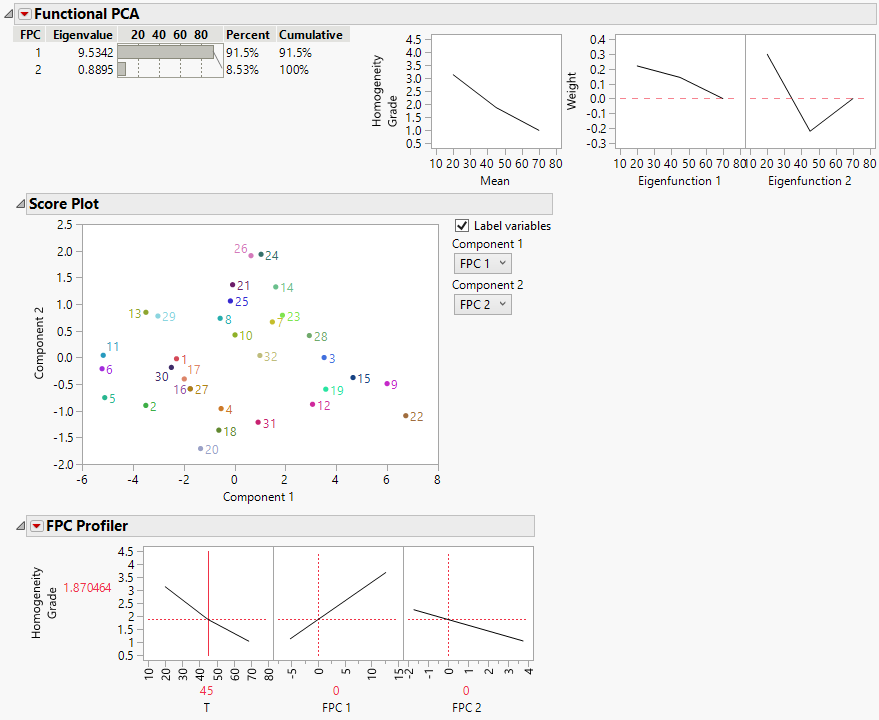Edit the T value 45 in profiler
This screenshot has height=720, width=879.
coord(206,691)
